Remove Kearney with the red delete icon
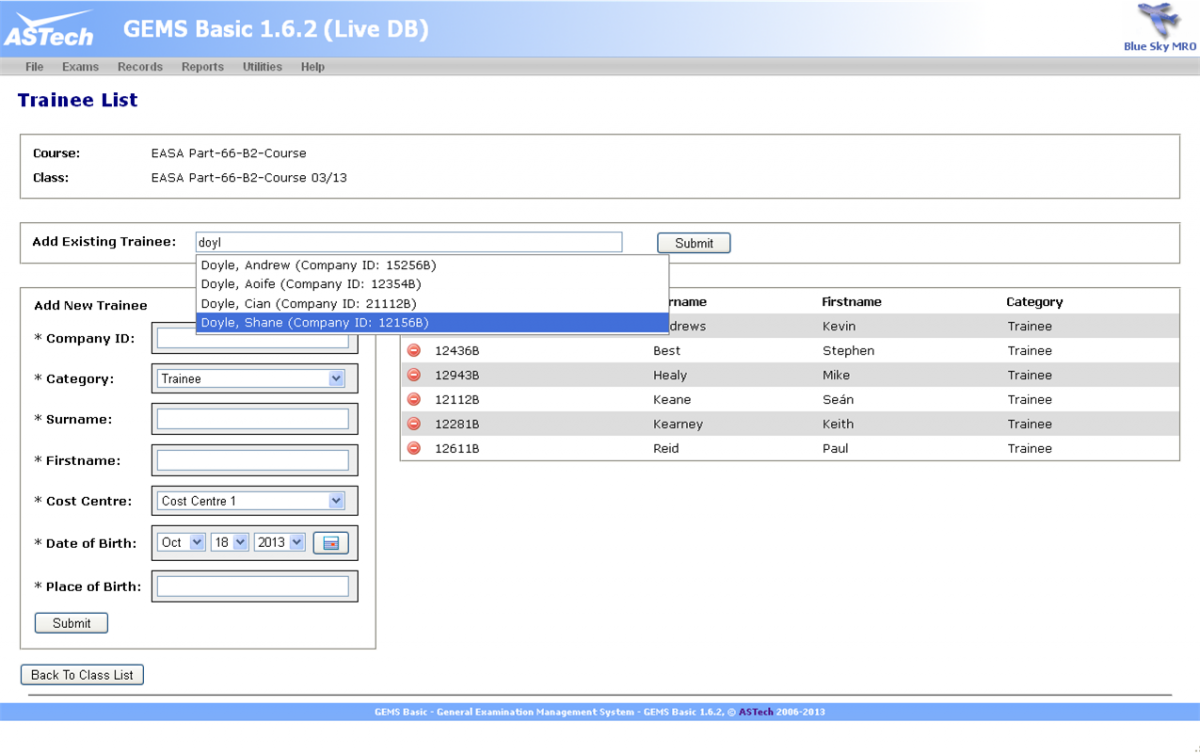The image size is (1200, 754). click(x=413, y=424)
